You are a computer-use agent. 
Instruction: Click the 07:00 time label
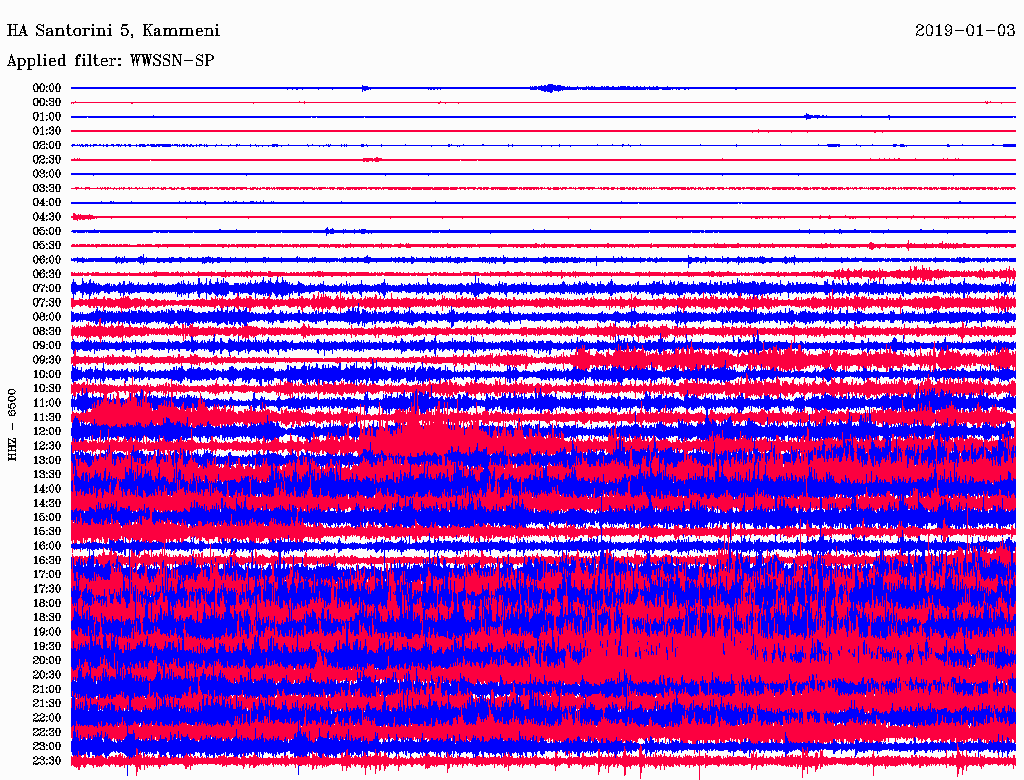tap(47, 289)
